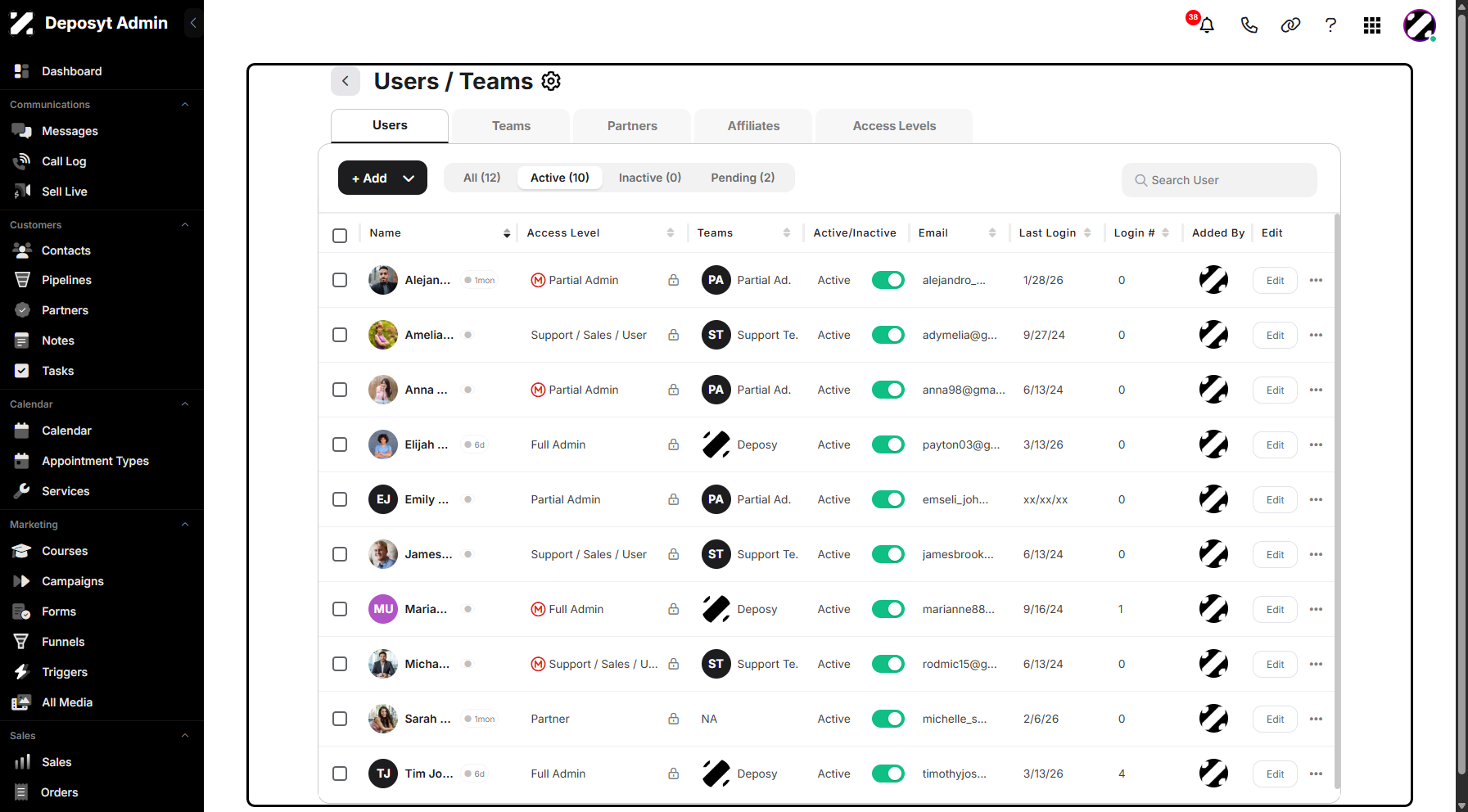Toggle the select-all checkbox in table header

click(x=340, y=236)
